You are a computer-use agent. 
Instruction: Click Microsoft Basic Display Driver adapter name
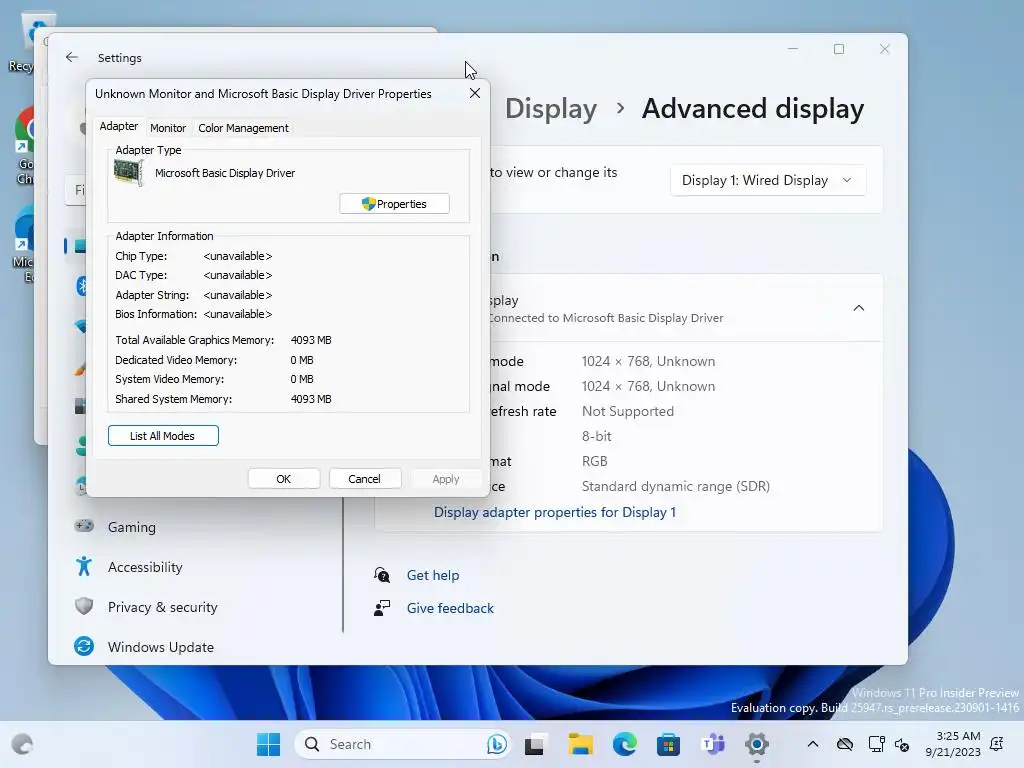225,173
